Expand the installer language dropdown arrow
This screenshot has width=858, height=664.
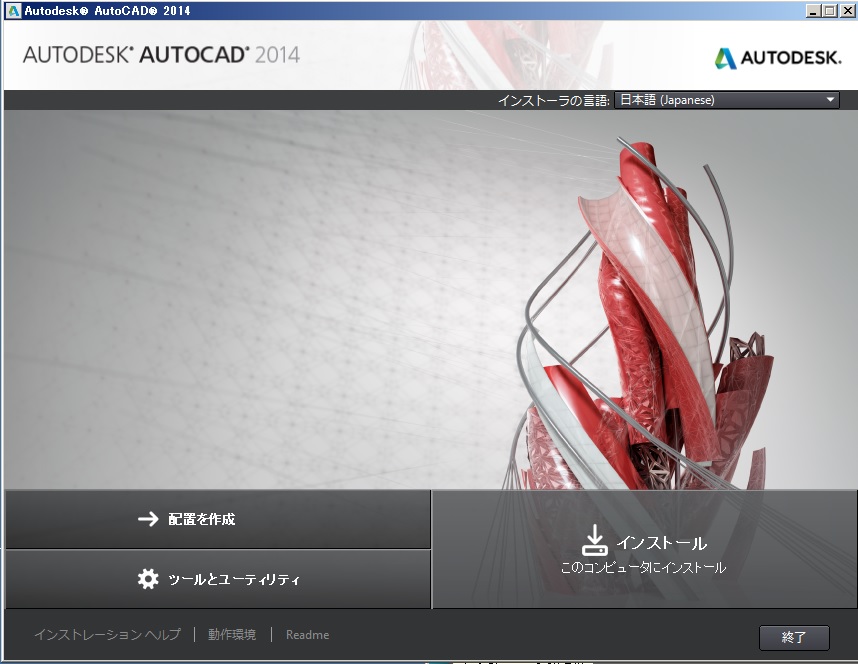tap(830, 100)
